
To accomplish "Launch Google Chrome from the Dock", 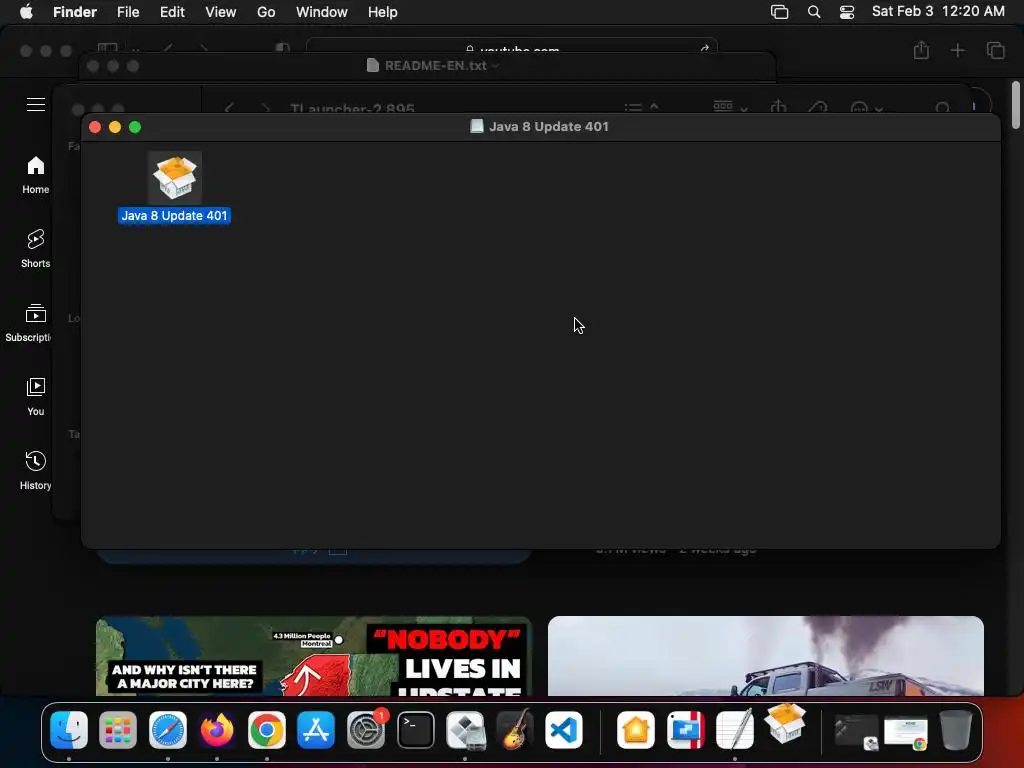I will (x=266, y=730).
